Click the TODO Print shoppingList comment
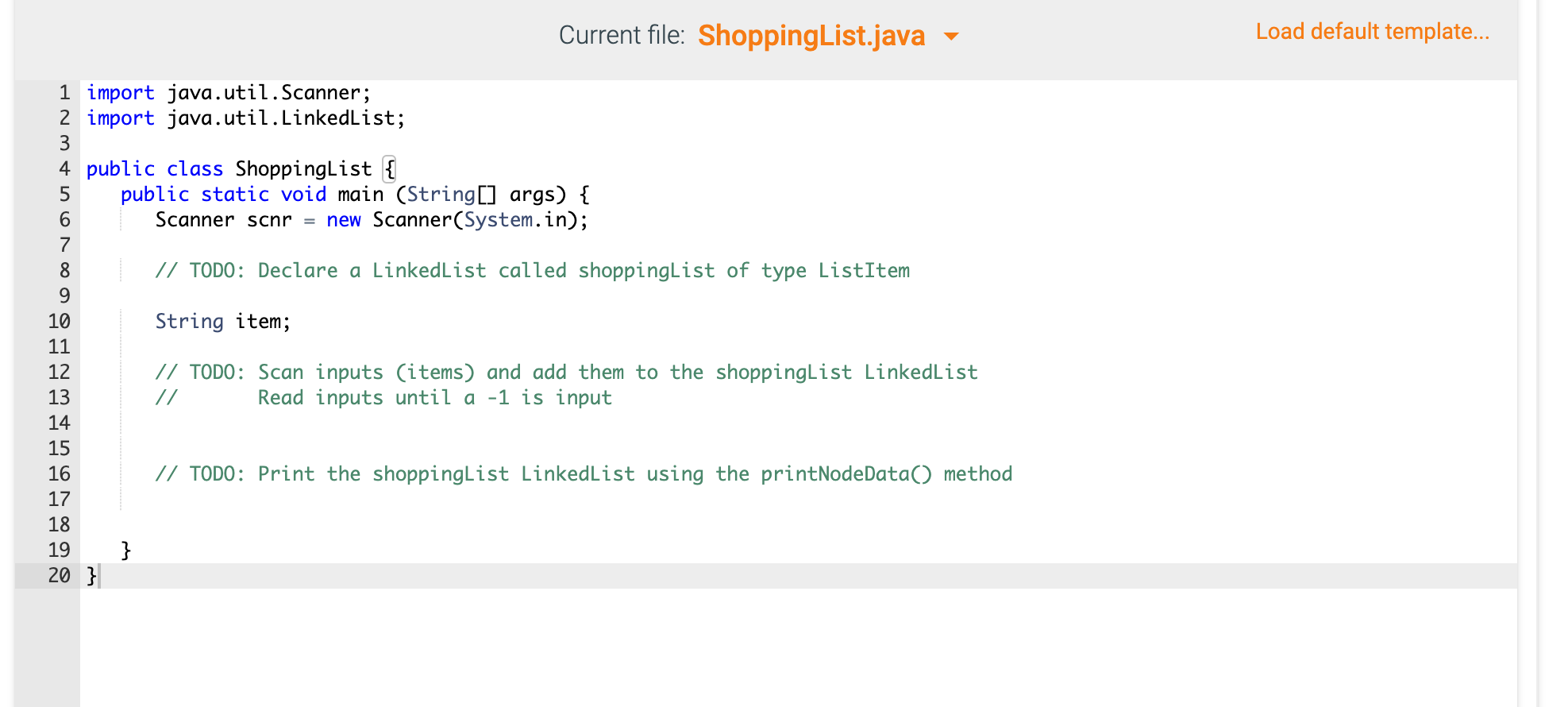1568x707 pixels. (584, 474)
